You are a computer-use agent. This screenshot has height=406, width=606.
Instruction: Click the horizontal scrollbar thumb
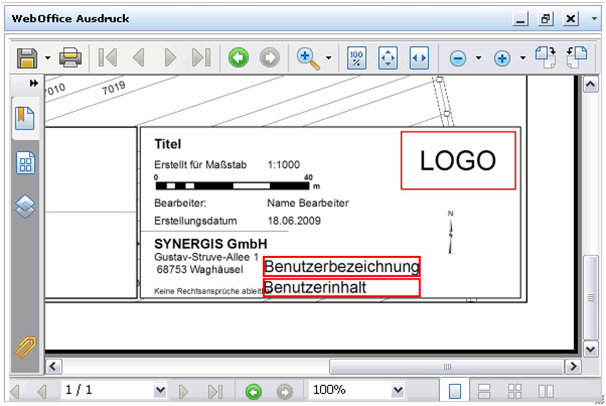point(446,366)
